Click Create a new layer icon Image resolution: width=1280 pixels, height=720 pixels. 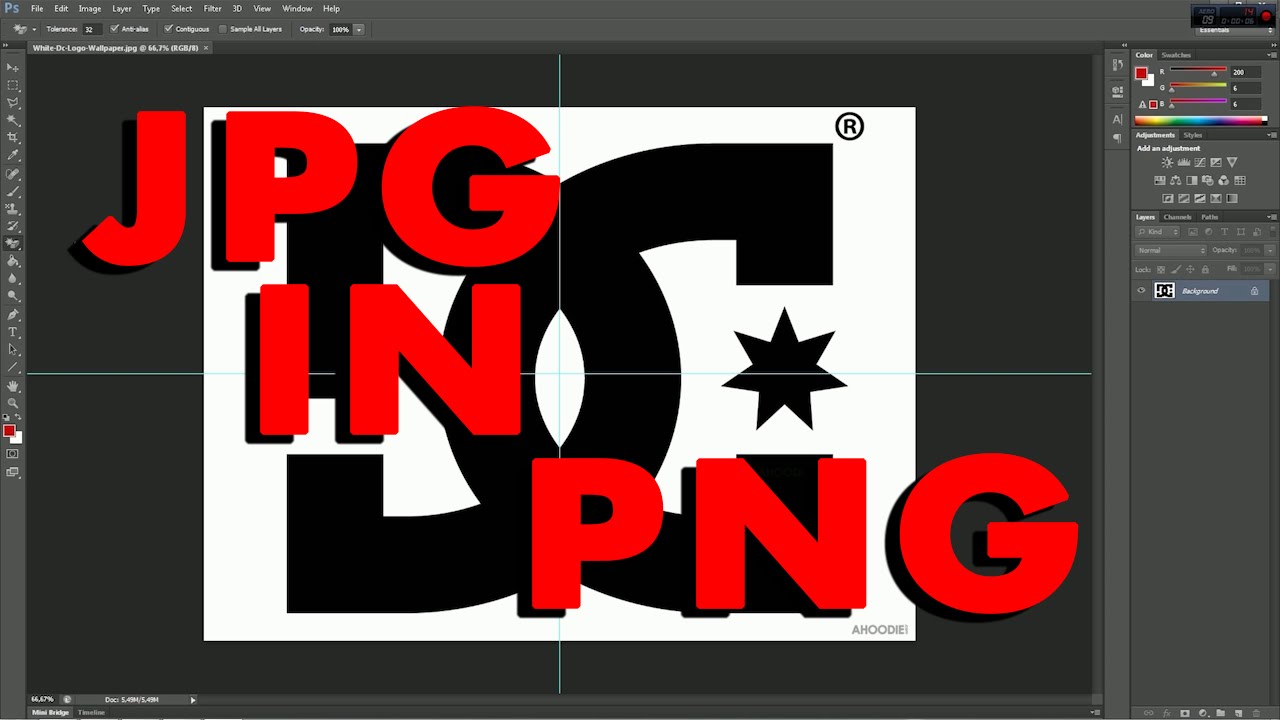tap(1238, 713)
